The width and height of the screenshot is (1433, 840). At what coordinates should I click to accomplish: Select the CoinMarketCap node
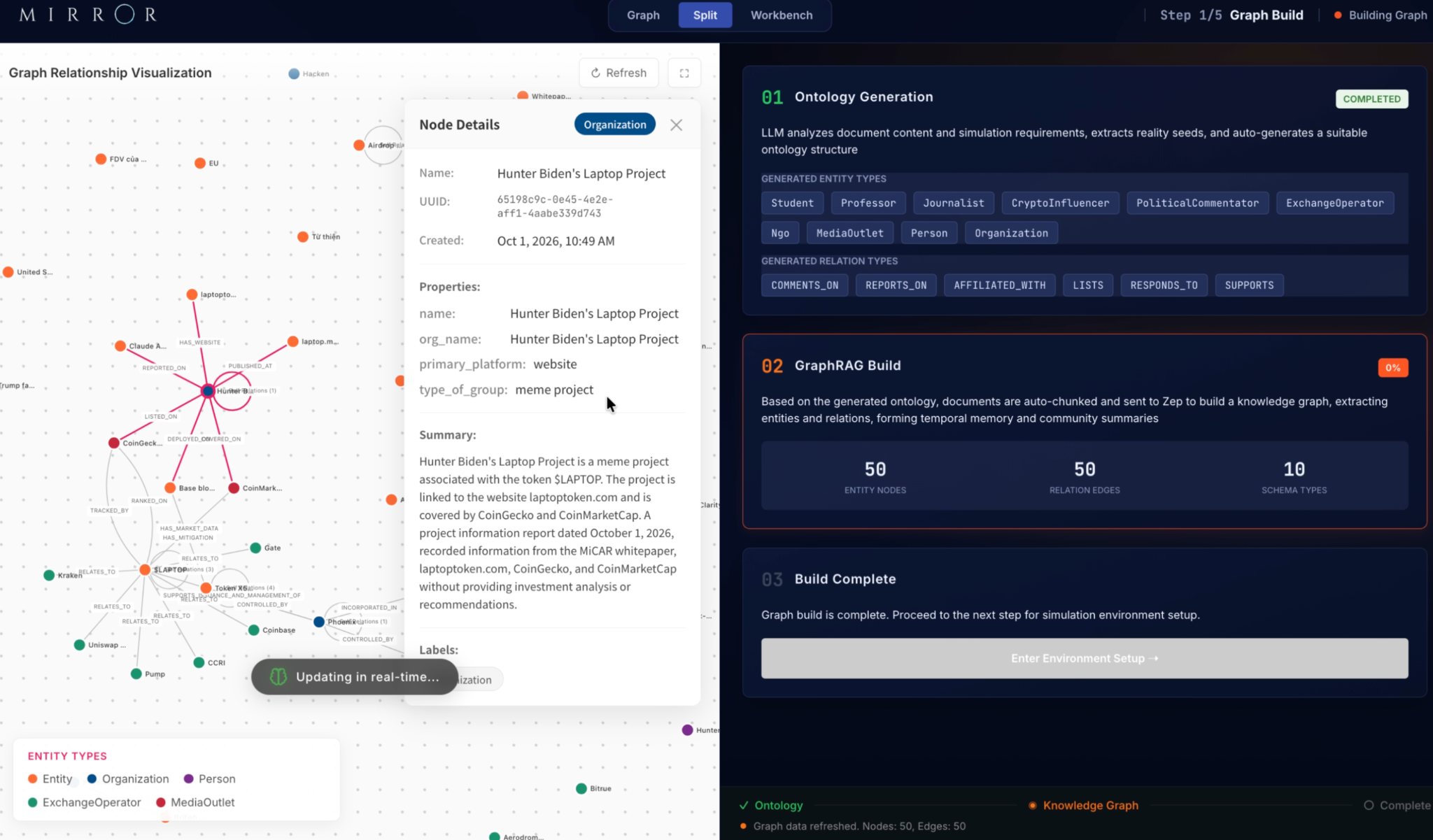234,488
